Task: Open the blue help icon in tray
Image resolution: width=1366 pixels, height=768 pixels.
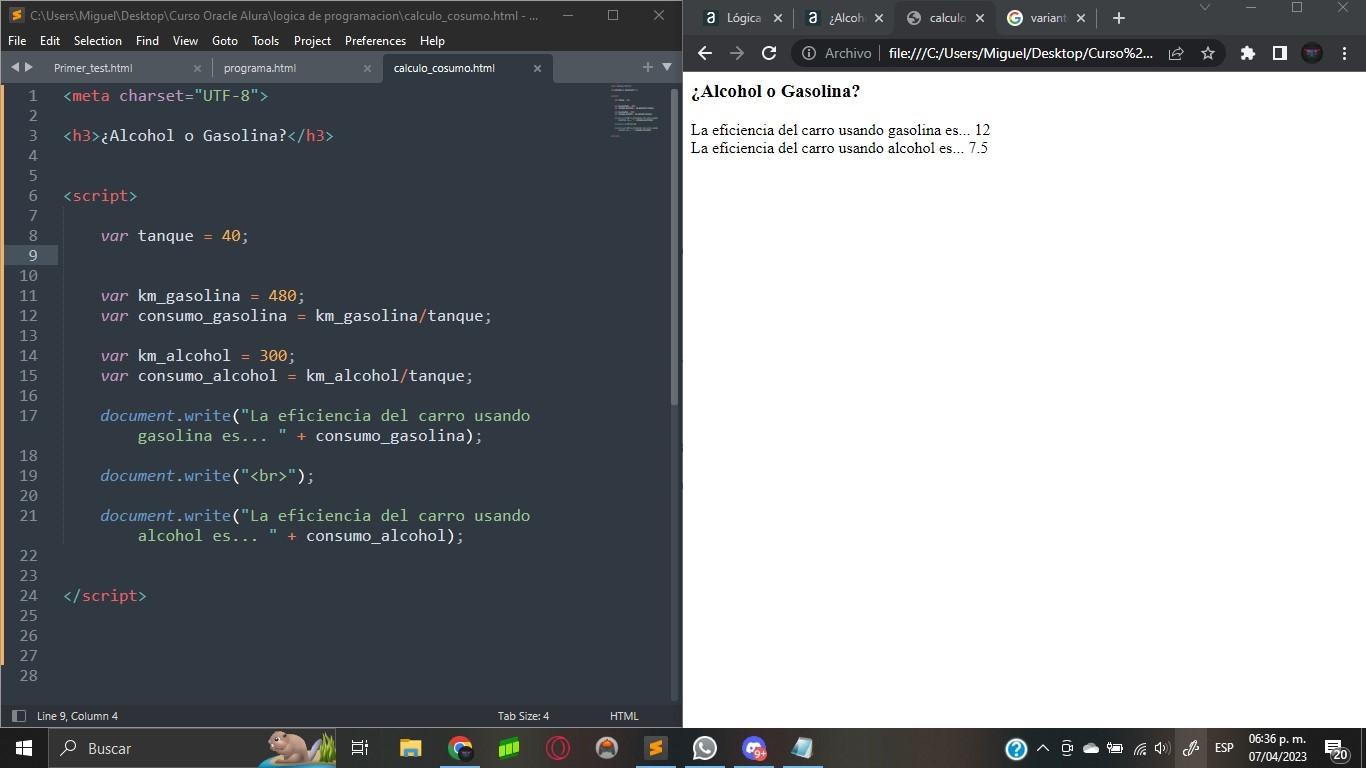Action: [1016, 748]
